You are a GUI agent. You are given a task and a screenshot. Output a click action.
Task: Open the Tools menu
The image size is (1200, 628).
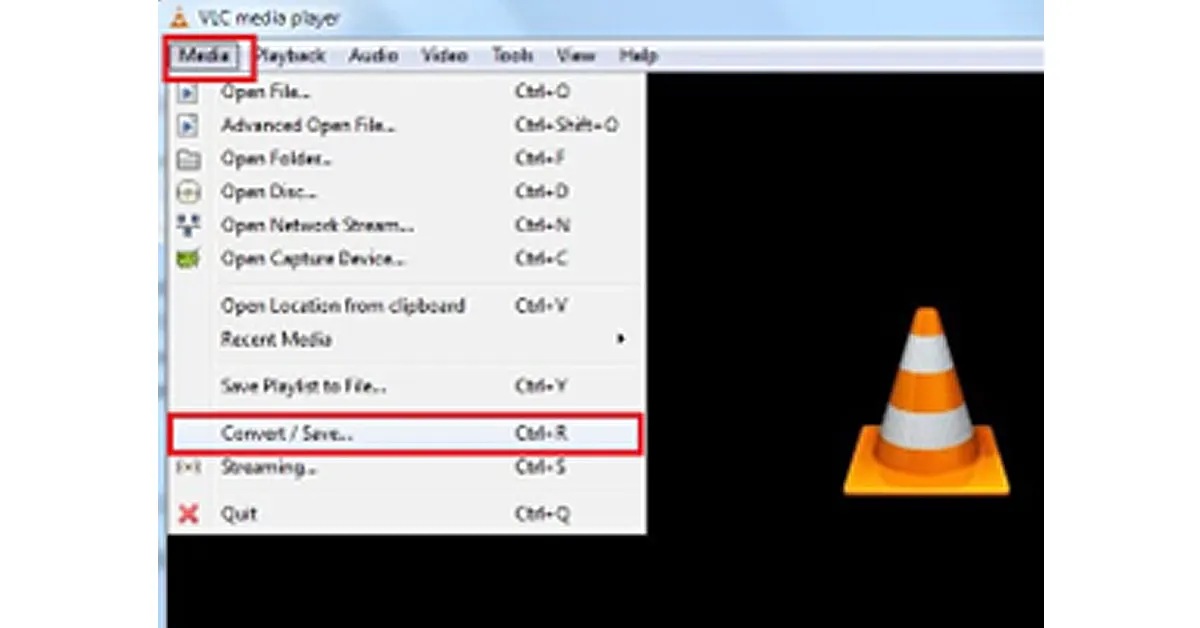coord(512,56)
